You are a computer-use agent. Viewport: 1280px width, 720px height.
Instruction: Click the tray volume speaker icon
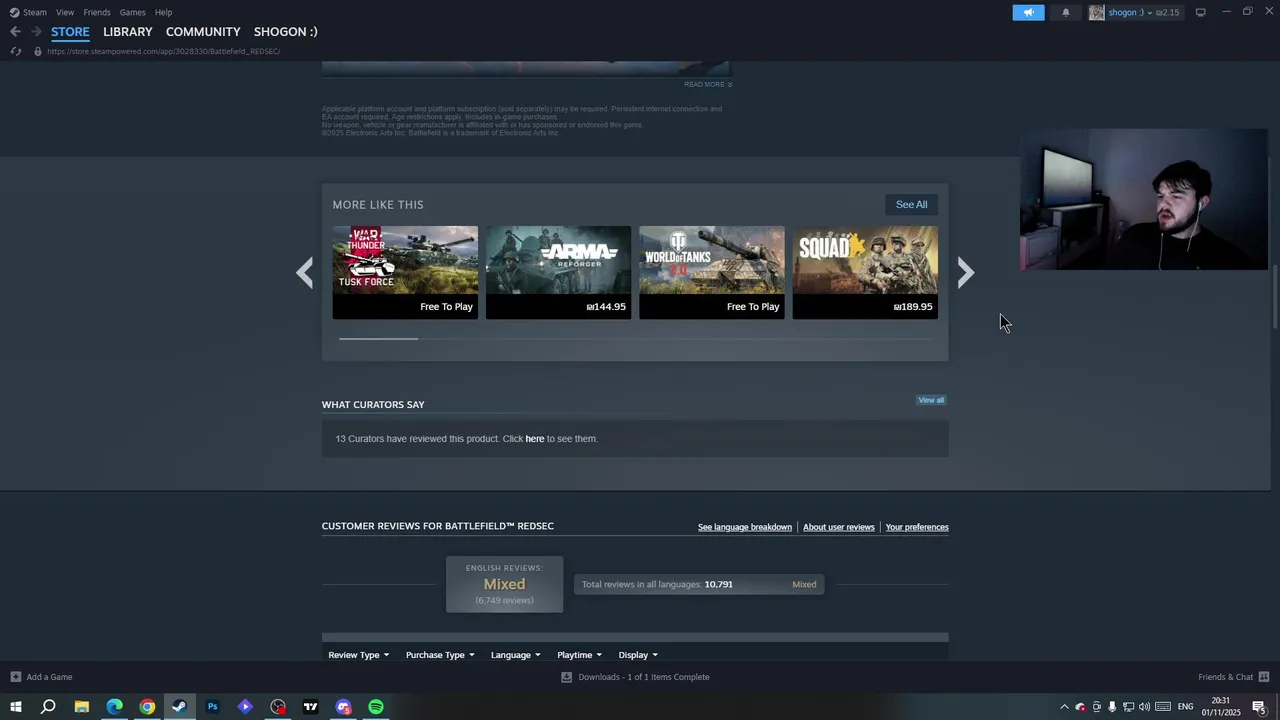[x=1144, y=707]
